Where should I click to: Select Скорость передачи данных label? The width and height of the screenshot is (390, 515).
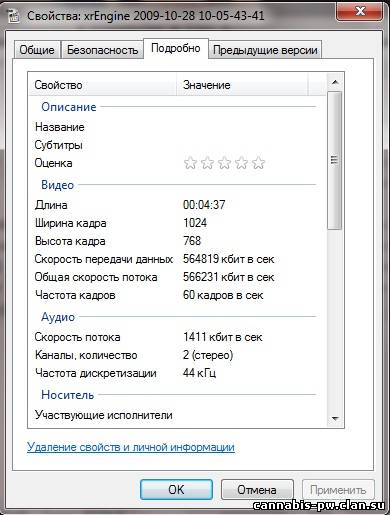(104, 259)
